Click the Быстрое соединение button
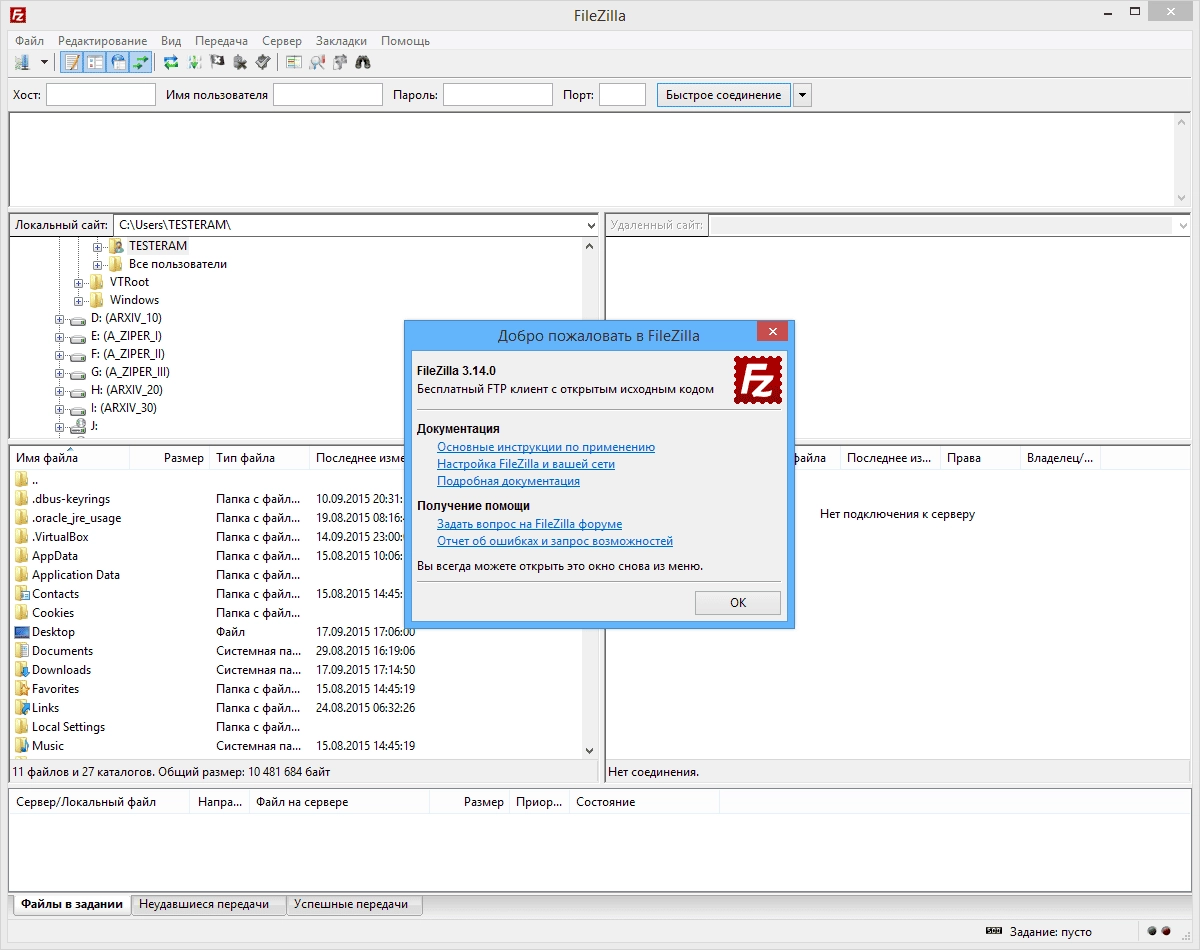Image resolution: width=1200 pixels, height=950 pixels. pos(723,95)
